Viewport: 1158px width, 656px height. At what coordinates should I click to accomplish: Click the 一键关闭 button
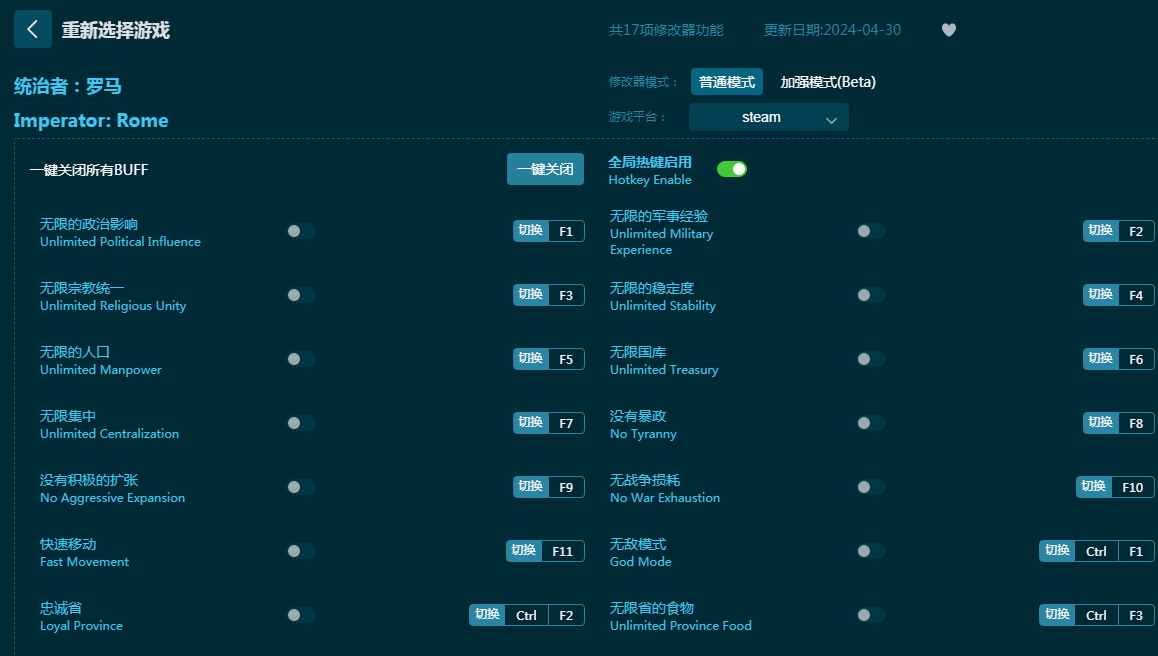coord(545,169)
